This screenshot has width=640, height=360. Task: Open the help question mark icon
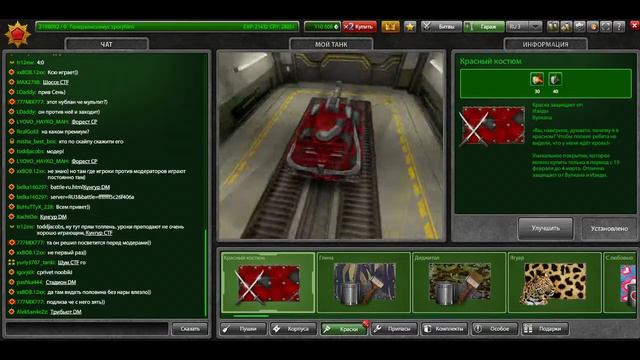pyautogui.click(x=619, y=27)
